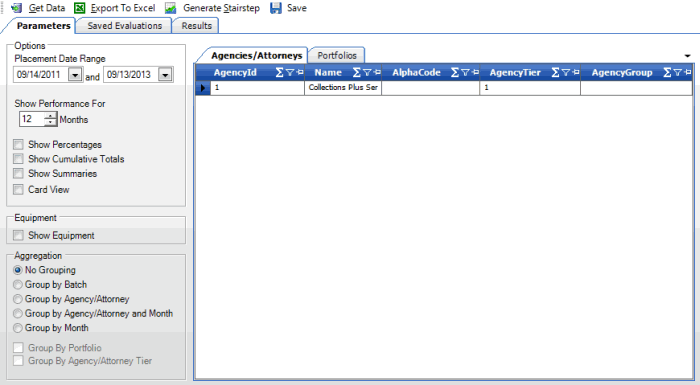Click the Generate Stairstep chart icon
The height and width of the screenshot is (385, 700).
pos(171,8)
